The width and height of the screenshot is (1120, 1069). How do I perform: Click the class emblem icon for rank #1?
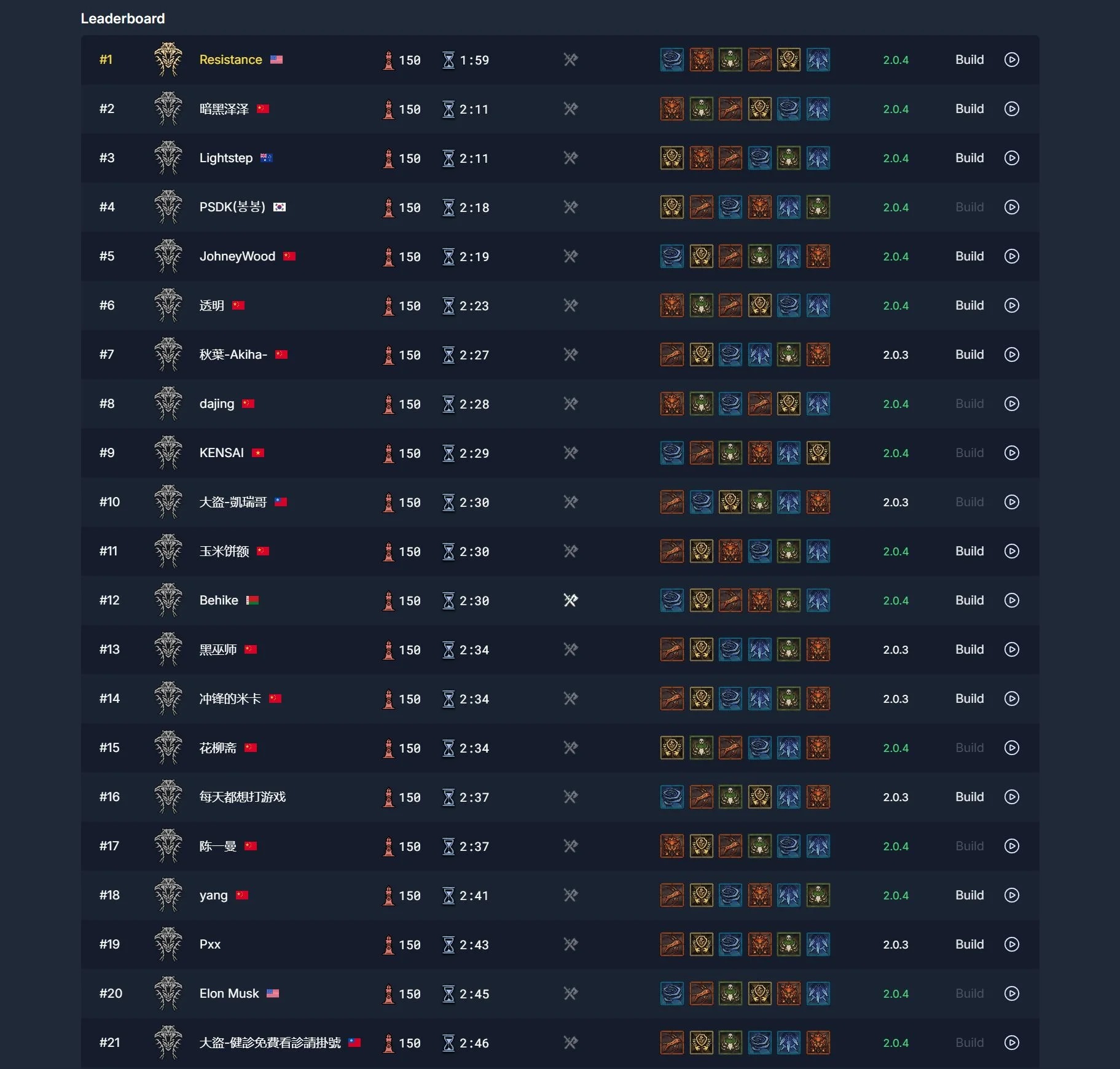[x=168, y=60]
